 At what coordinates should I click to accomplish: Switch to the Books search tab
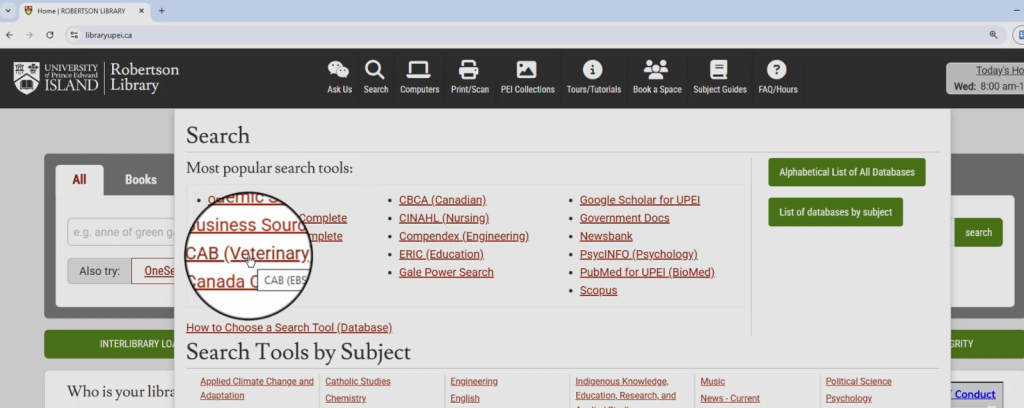point(140,180)
